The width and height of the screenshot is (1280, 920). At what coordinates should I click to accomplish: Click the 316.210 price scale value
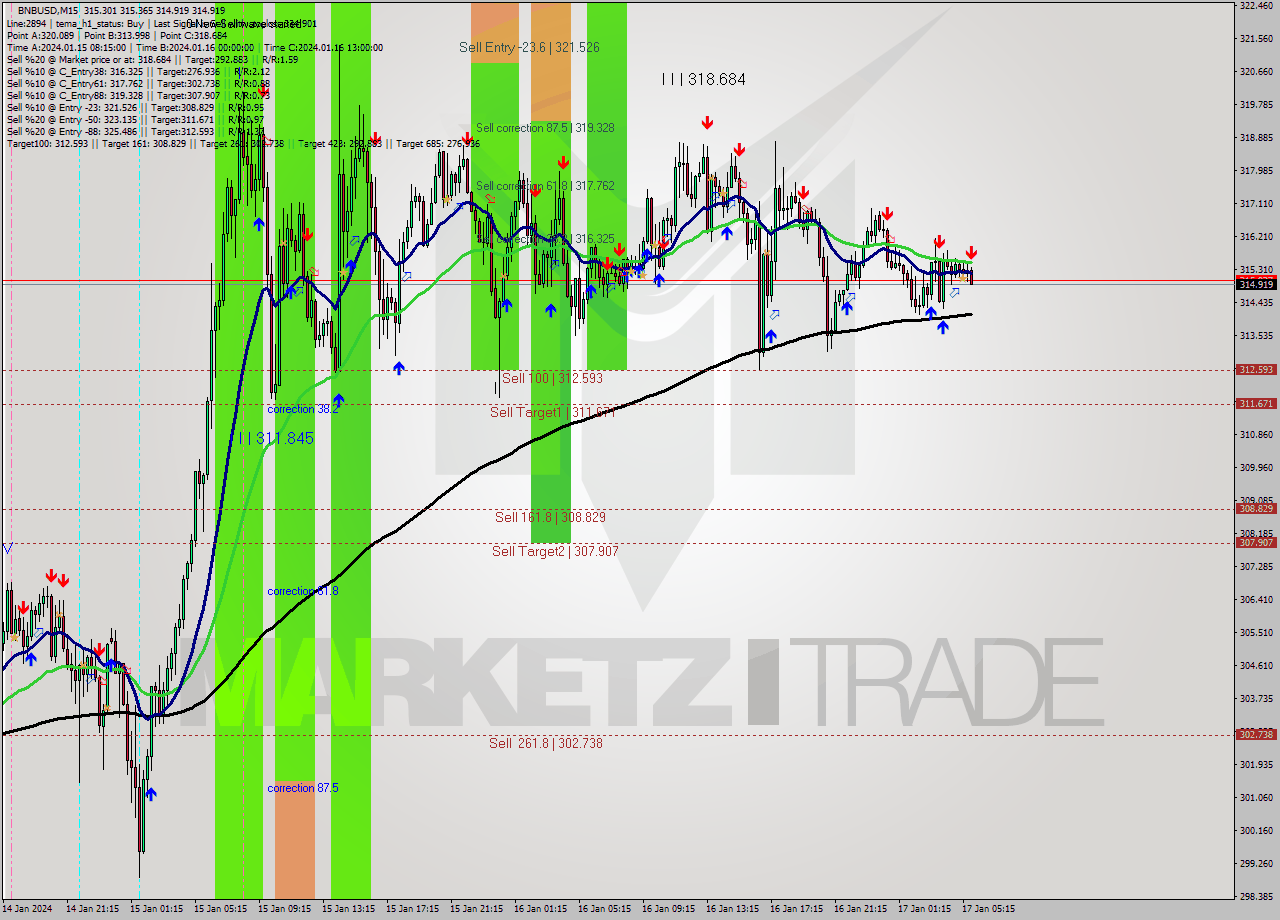pyautogui.click(x=1256, y=237)
